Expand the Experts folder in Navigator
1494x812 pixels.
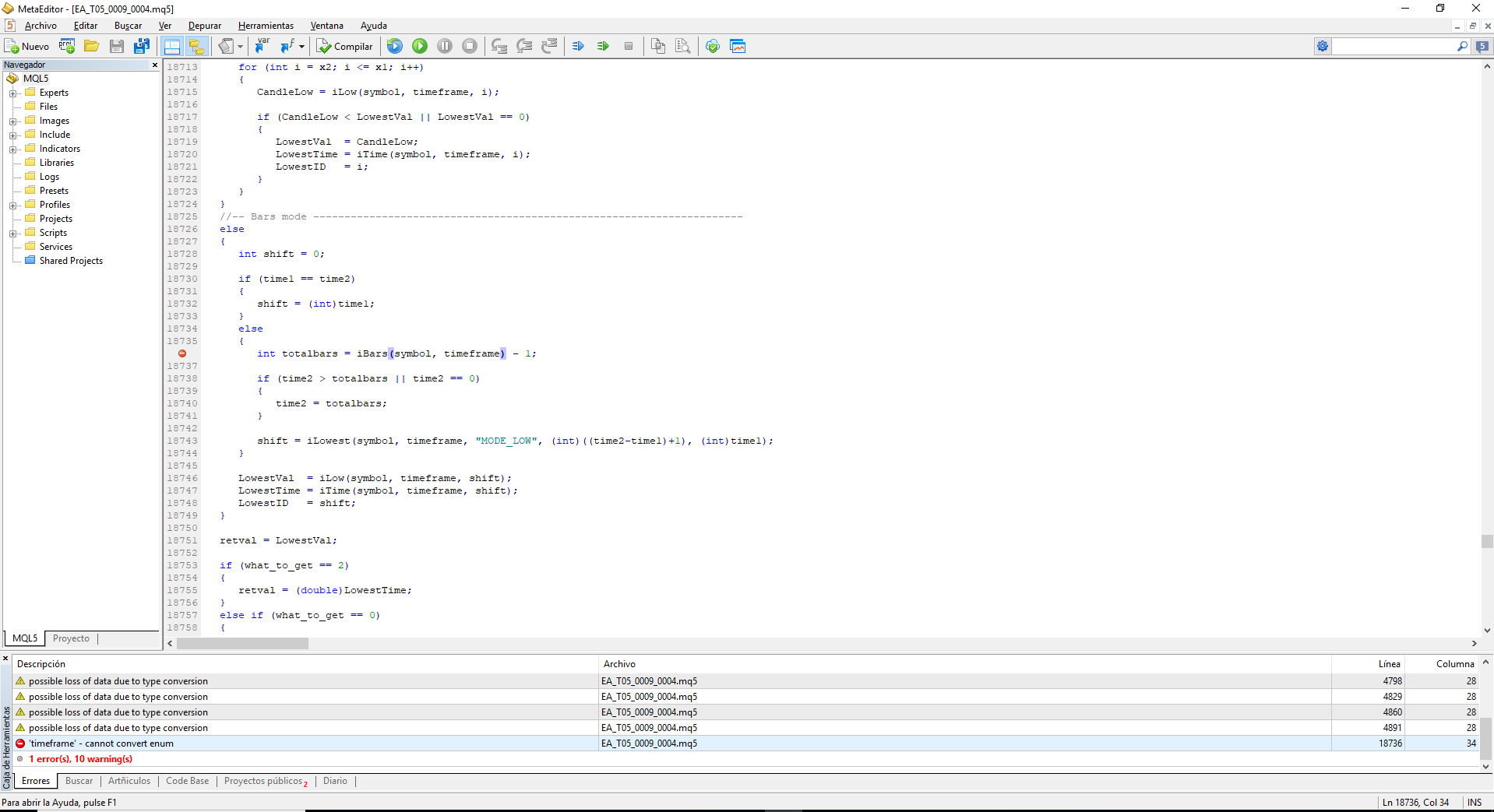(x=13, y=93)
